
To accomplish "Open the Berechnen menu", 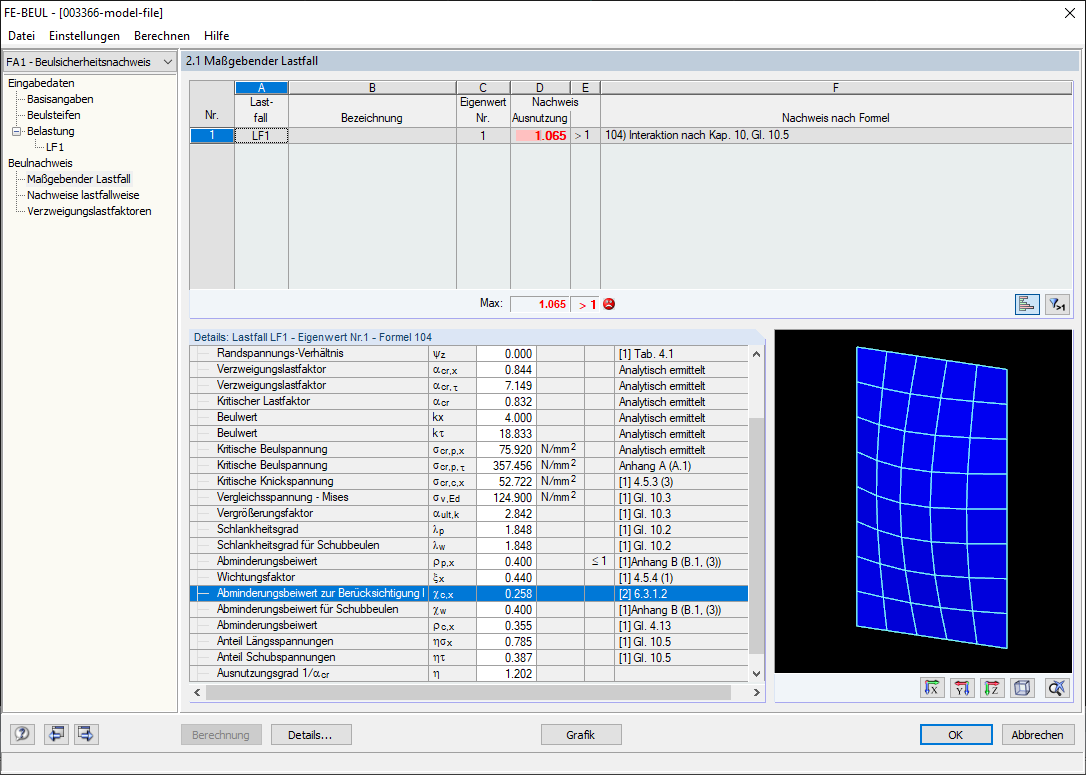I will (161, 35).
